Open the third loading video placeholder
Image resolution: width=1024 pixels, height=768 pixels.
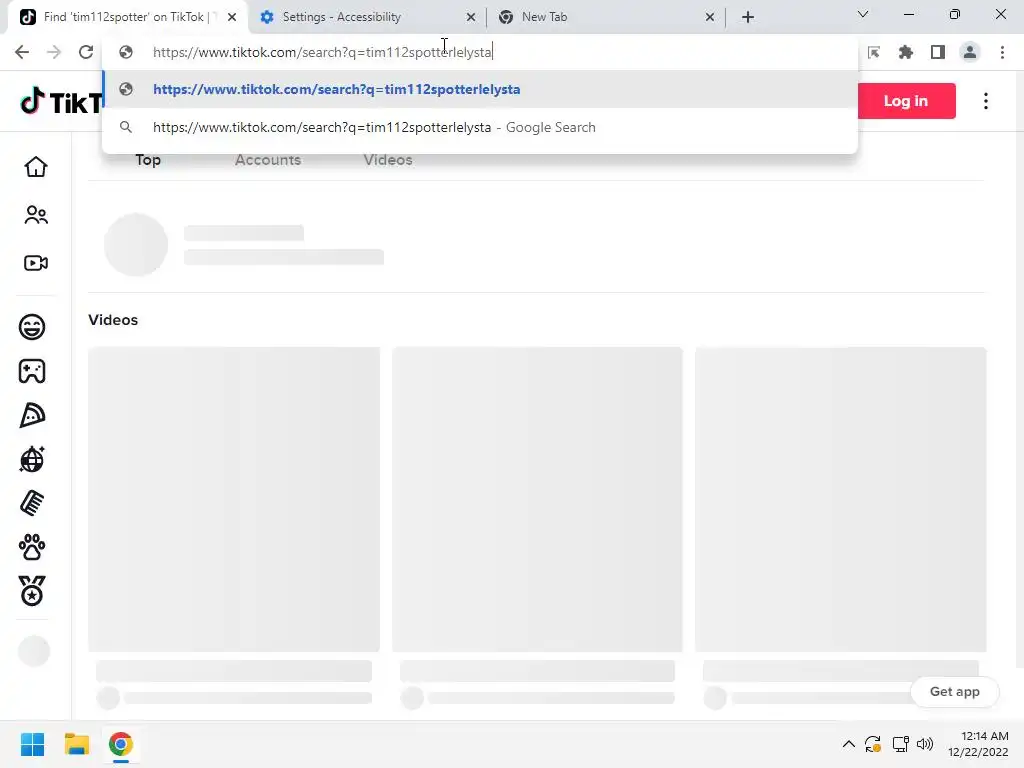[840, 500]
